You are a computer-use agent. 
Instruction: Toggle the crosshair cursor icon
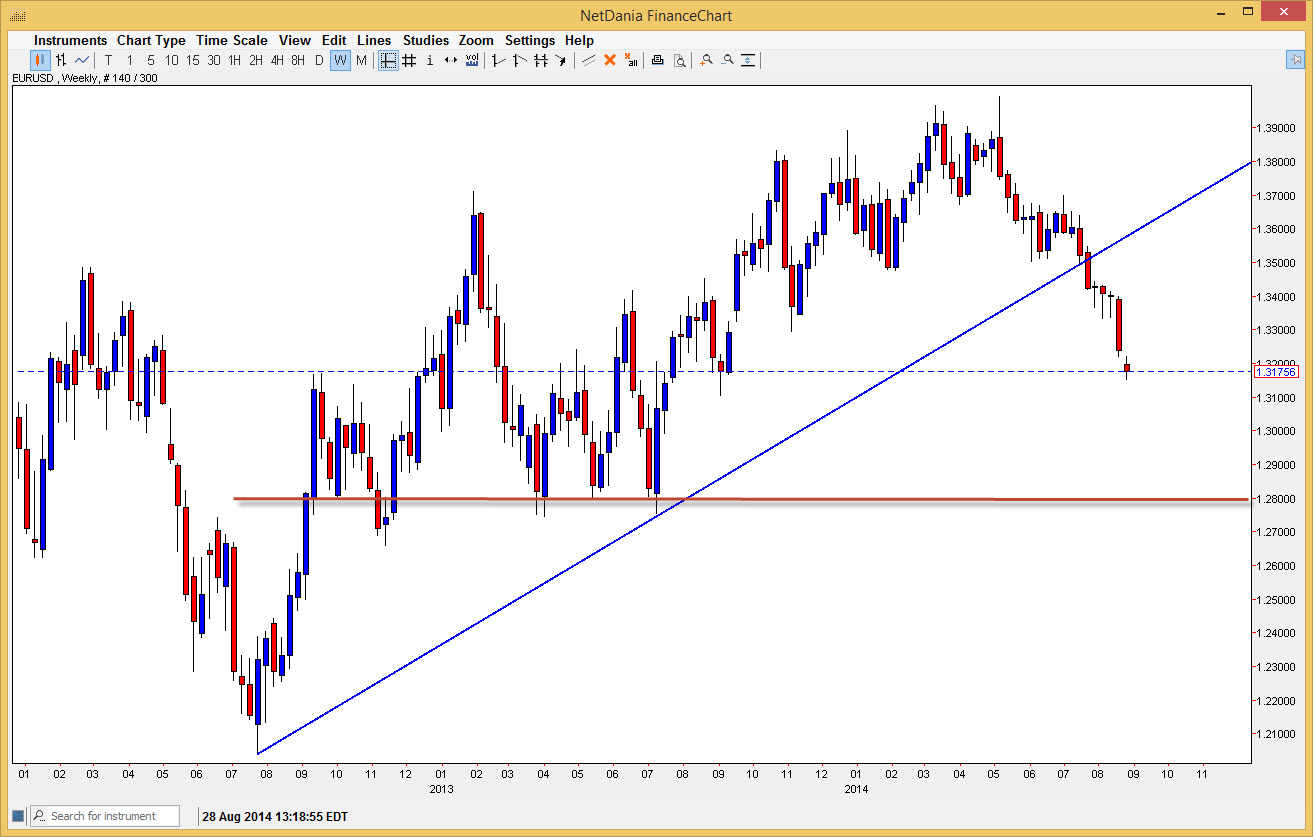(388, 60)
